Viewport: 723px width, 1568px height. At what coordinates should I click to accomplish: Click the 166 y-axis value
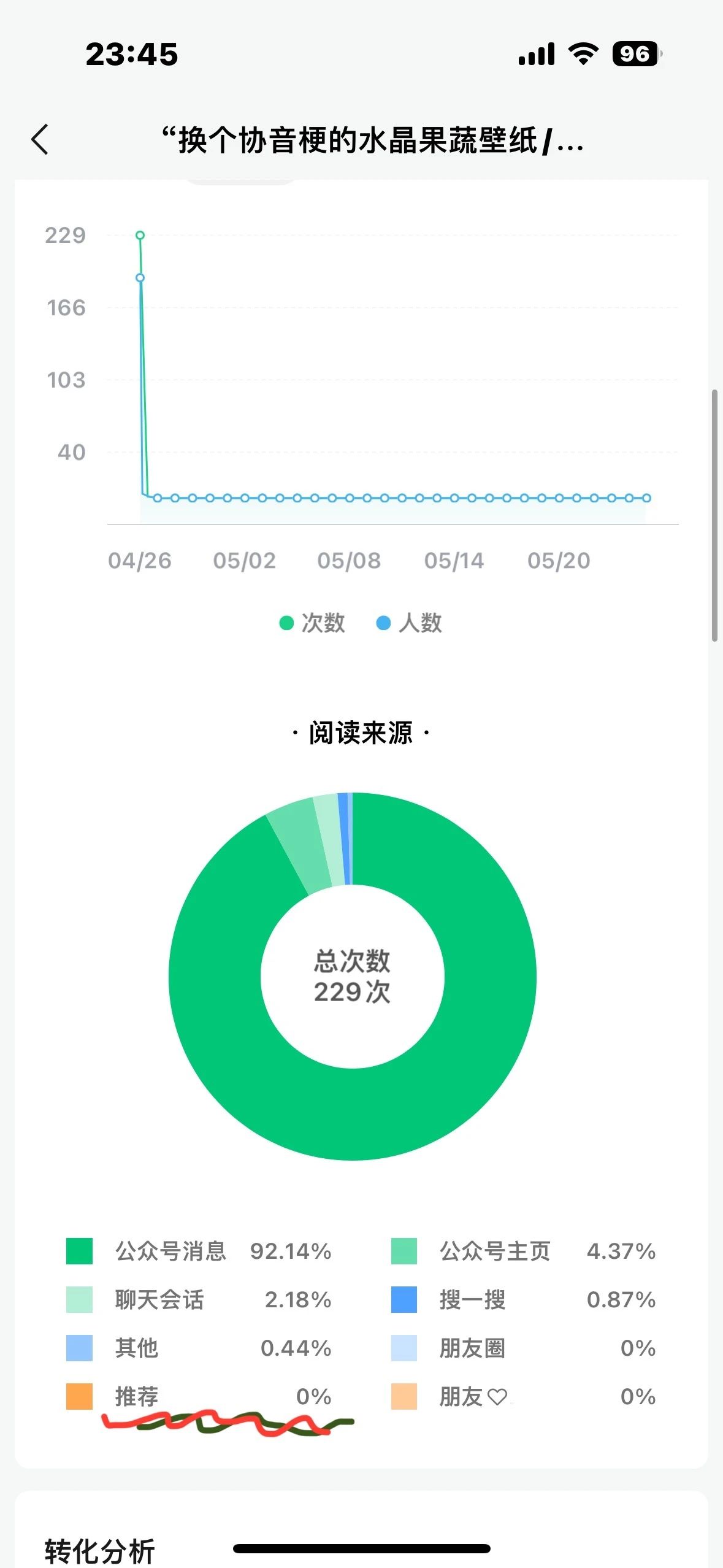(x=66, y=307)
